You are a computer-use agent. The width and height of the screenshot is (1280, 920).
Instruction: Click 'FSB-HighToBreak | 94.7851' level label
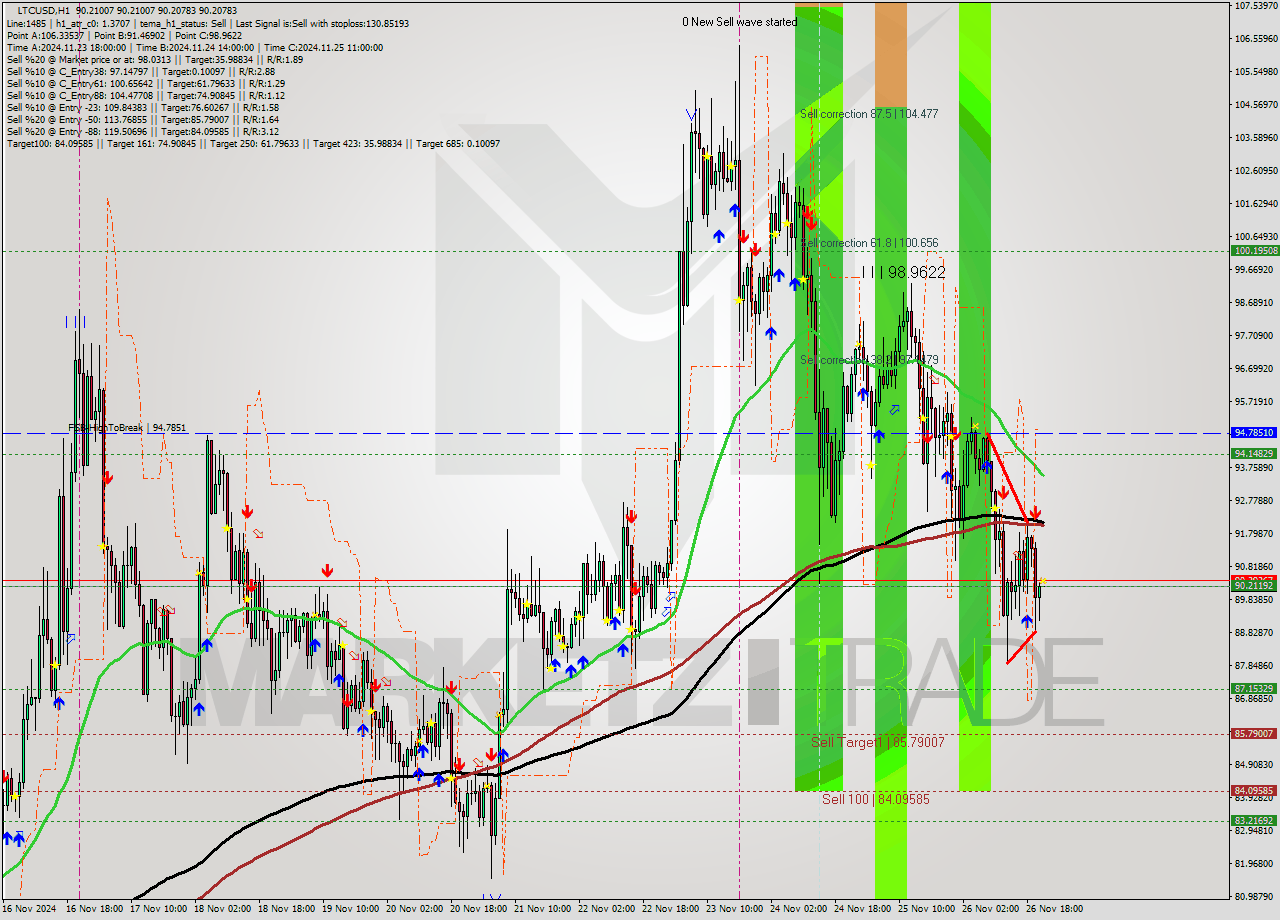point(127,427)
